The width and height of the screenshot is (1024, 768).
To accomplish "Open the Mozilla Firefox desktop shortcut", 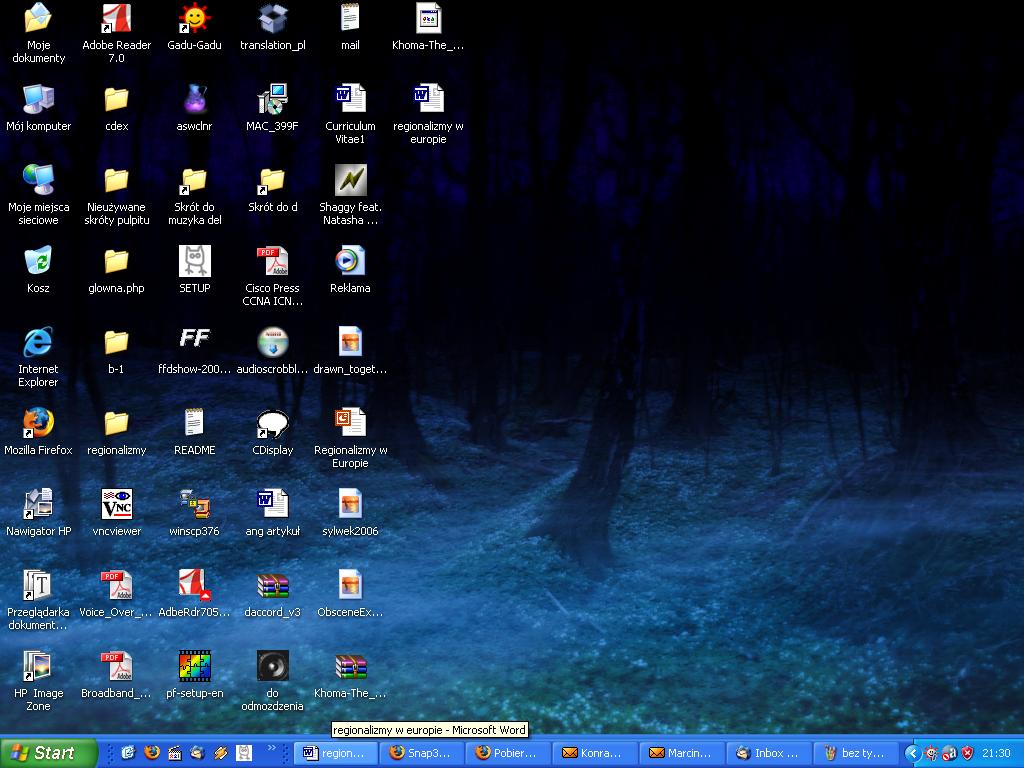I will pos(38,424).
